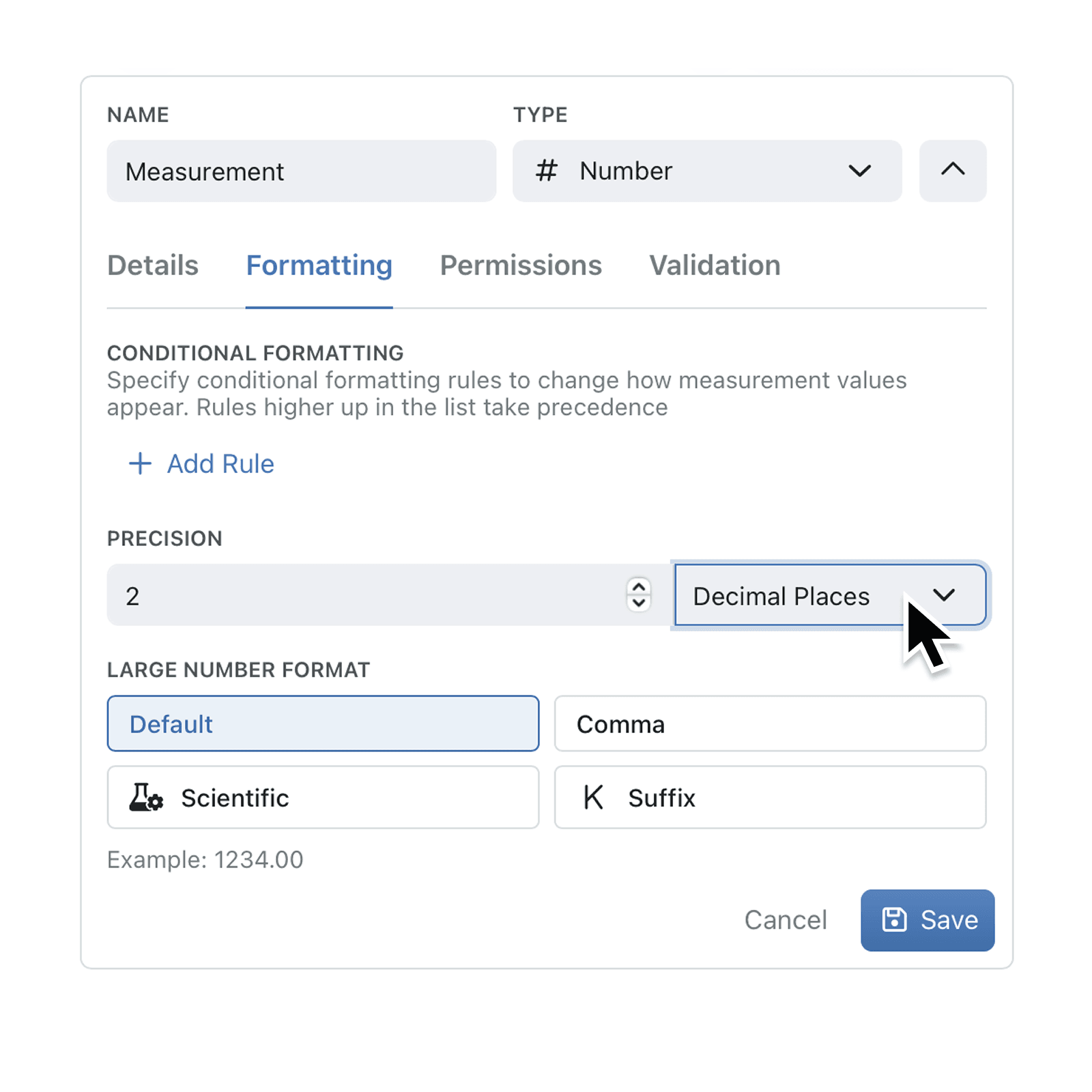The height and width of the screenshot is (1092, 1092).
Task: Click the floppy disk icon in Save button
Action: pos(895,920)
